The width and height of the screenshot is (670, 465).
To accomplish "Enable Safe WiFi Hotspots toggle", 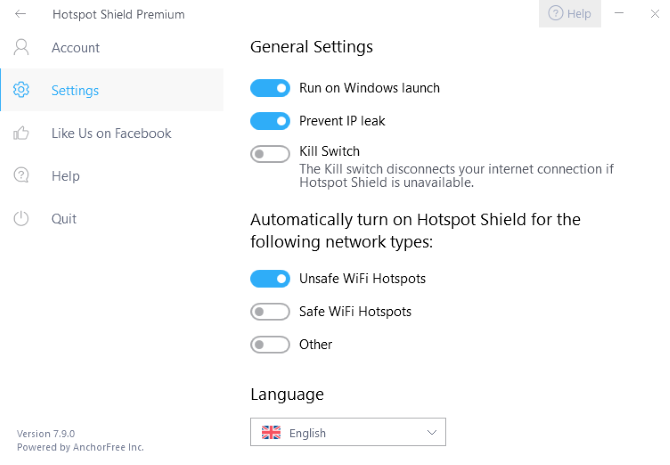I will pyautogui.click(x=270, y=312).
